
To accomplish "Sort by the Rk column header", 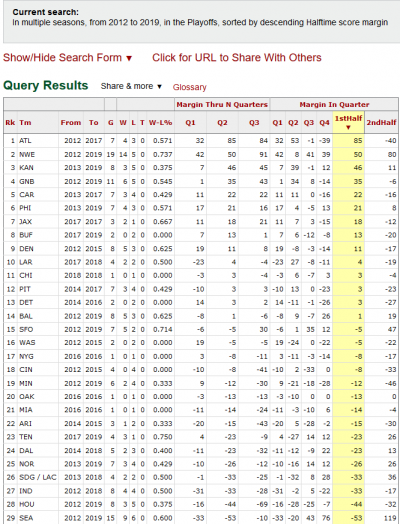I will pos(10,122).
